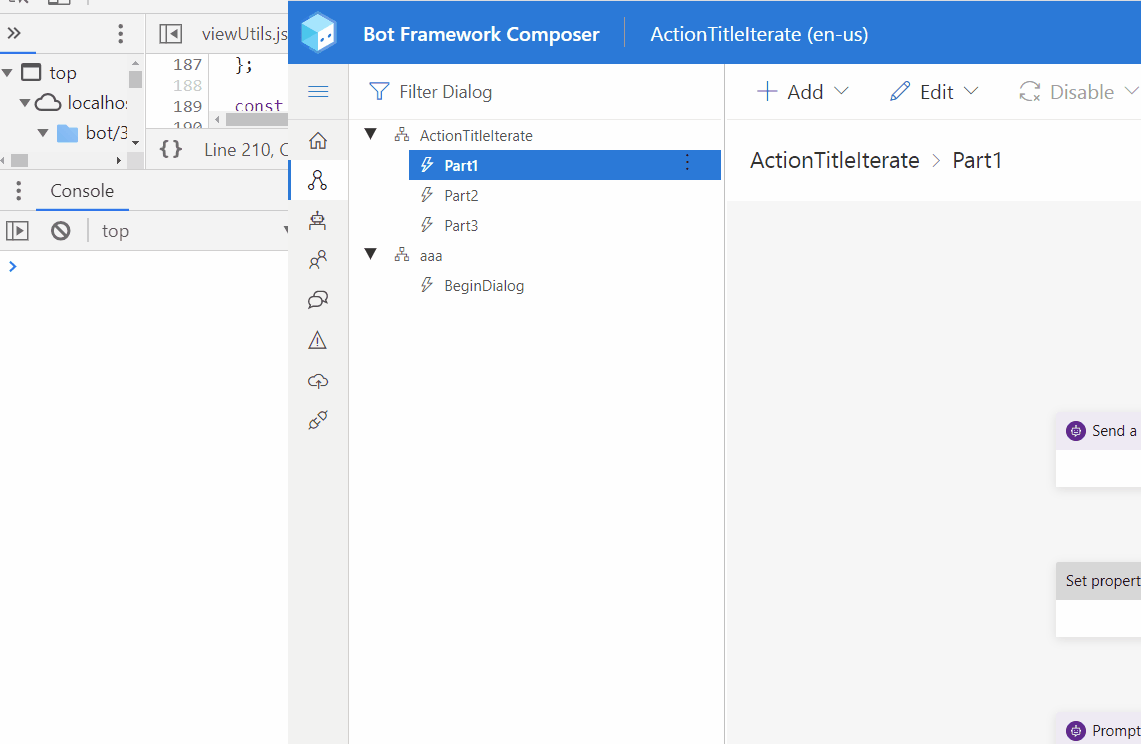Click the Bot Framework Composer logo

click(319, 33)
